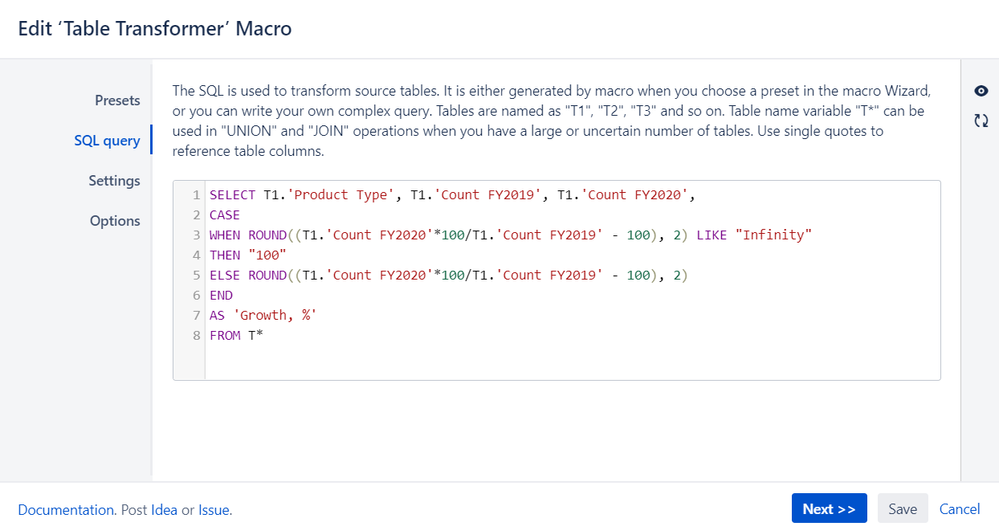999x531 pixels.
Task: Open the Documentation link
Action: (x=66, y=510)
